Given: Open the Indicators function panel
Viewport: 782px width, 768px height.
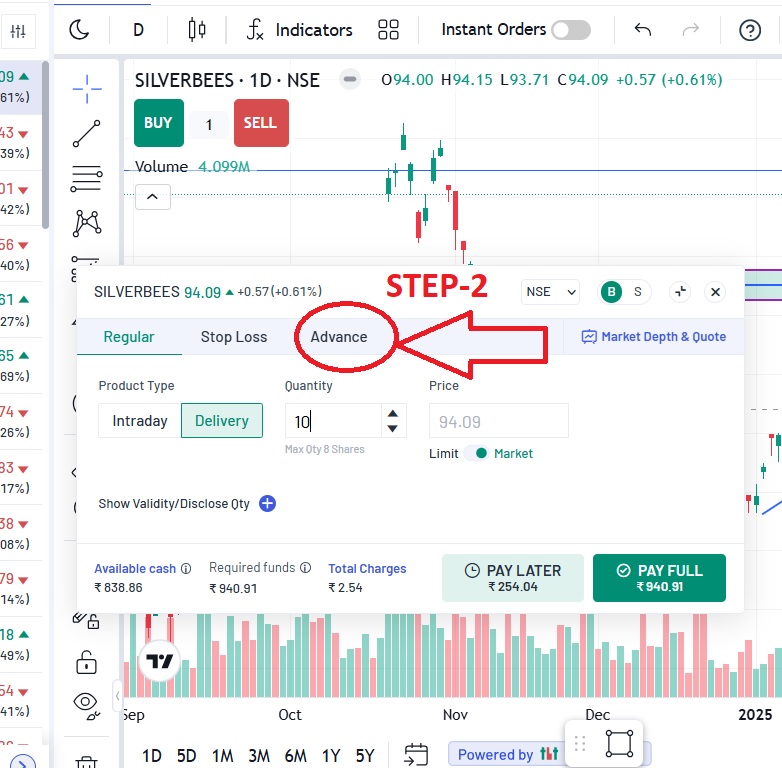Looking at the screenshot, I should [x=300, y=30].
